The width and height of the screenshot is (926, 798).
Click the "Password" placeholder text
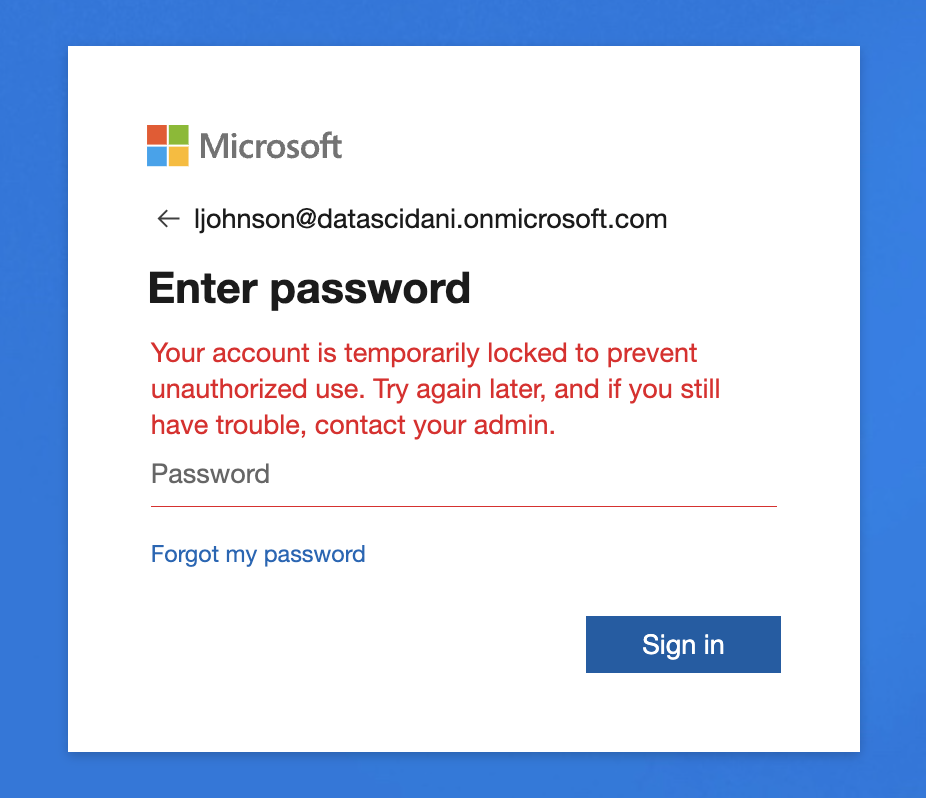[210, 474]
